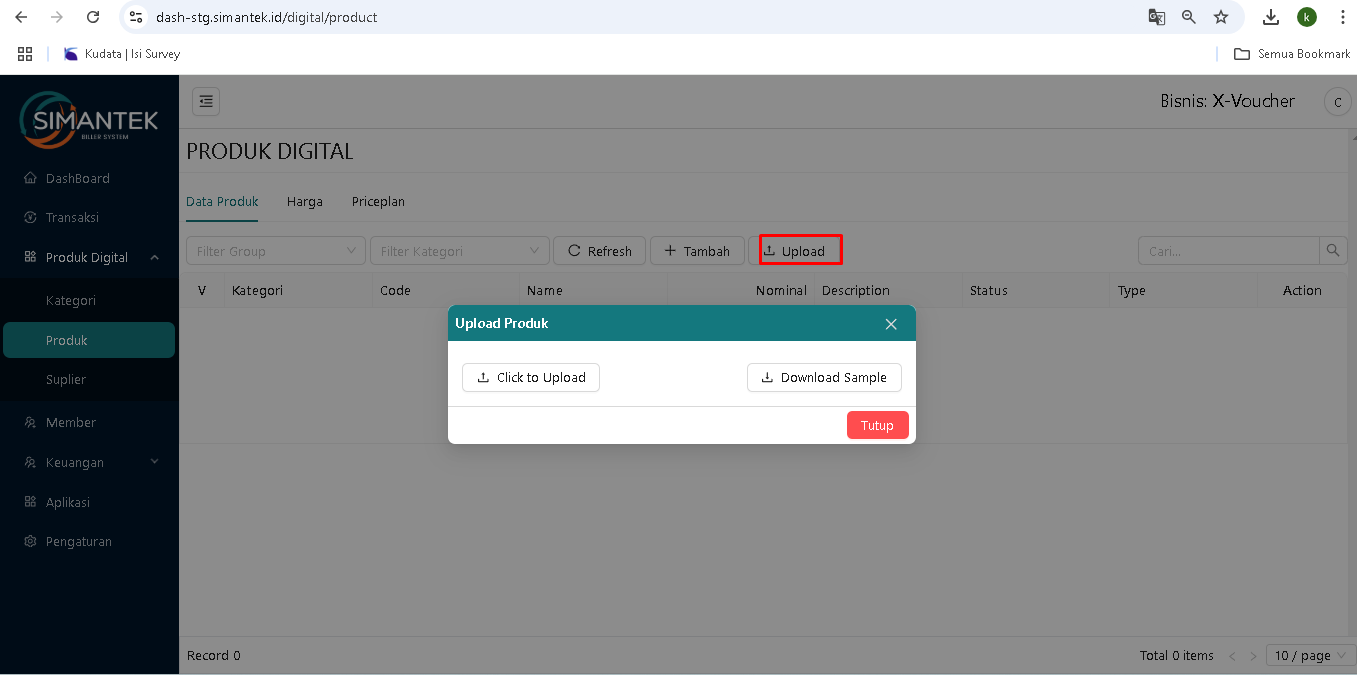Open browser downloads icon
Image resolution: width=1357 pixels, height=675 pixels.
point(1271,17)
